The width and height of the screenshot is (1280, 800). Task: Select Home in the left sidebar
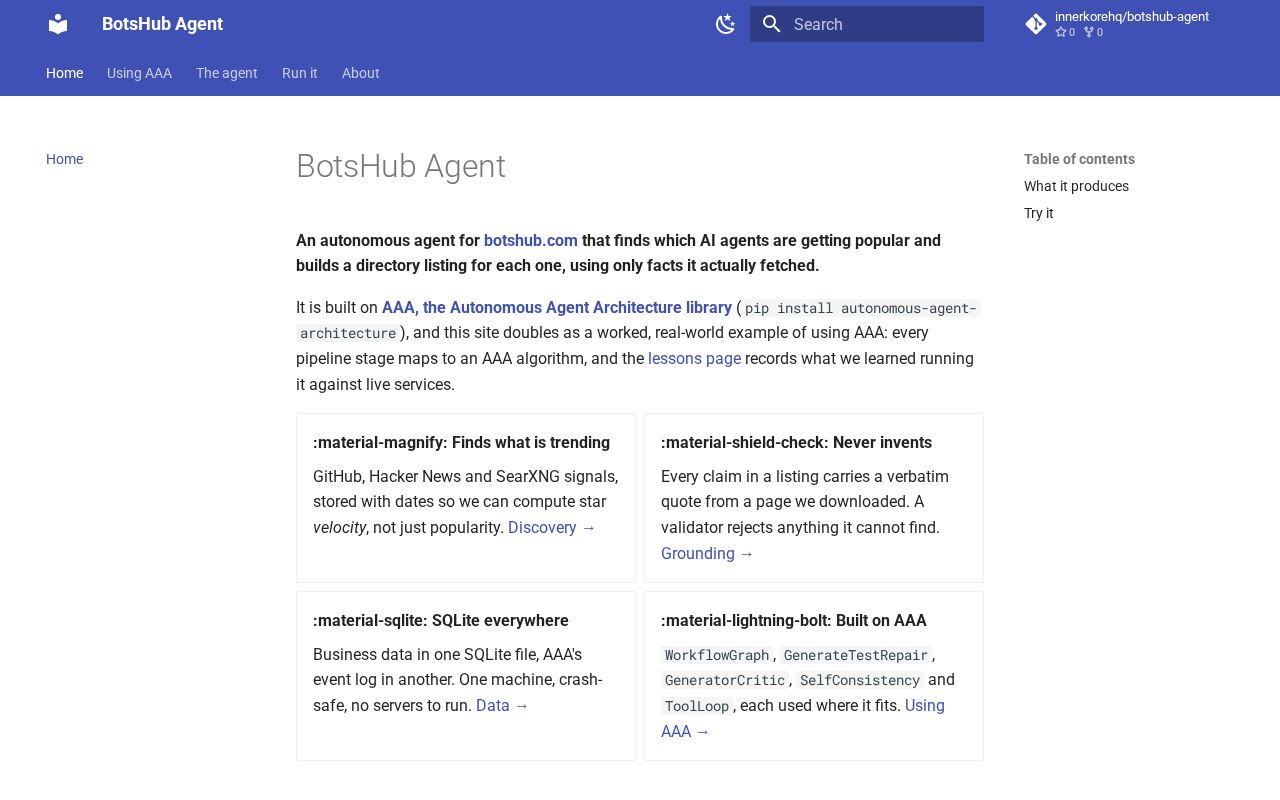click(x=65, y=159)
